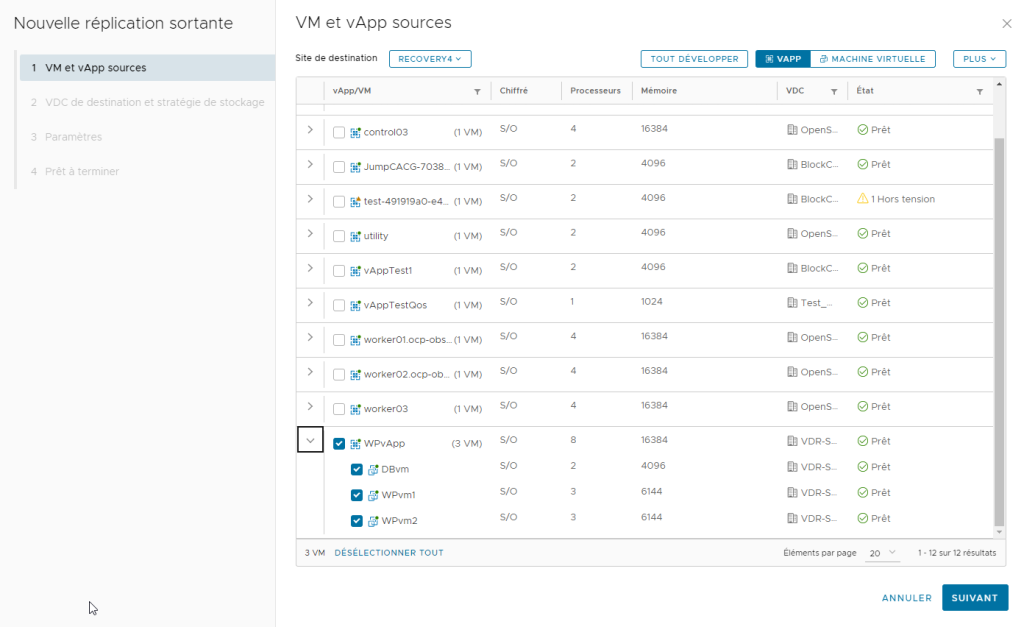1024x627 pixels.
Task: Click the green ready icon in utility row
Action: pyautogui.click(x=862, y=233)
